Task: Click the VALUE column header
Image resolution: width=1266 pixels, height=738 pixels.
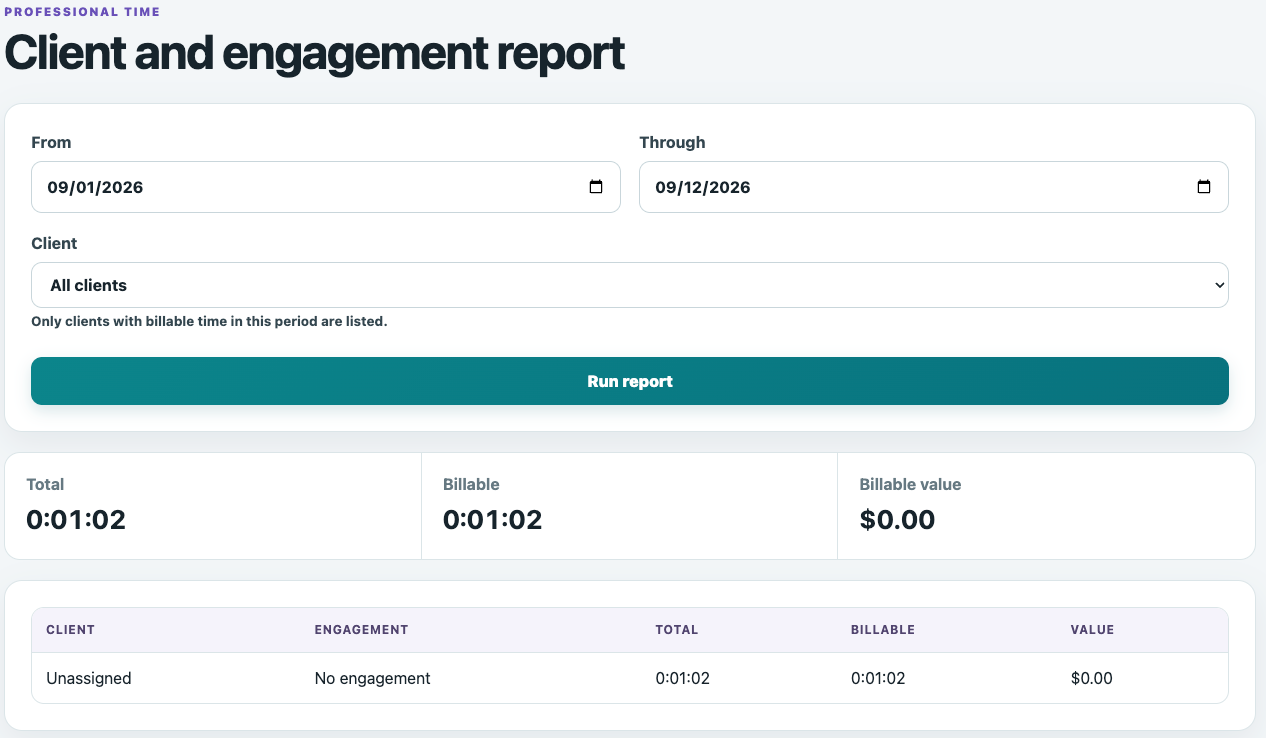Action: pyautogui.click(x=1092, y=630)
